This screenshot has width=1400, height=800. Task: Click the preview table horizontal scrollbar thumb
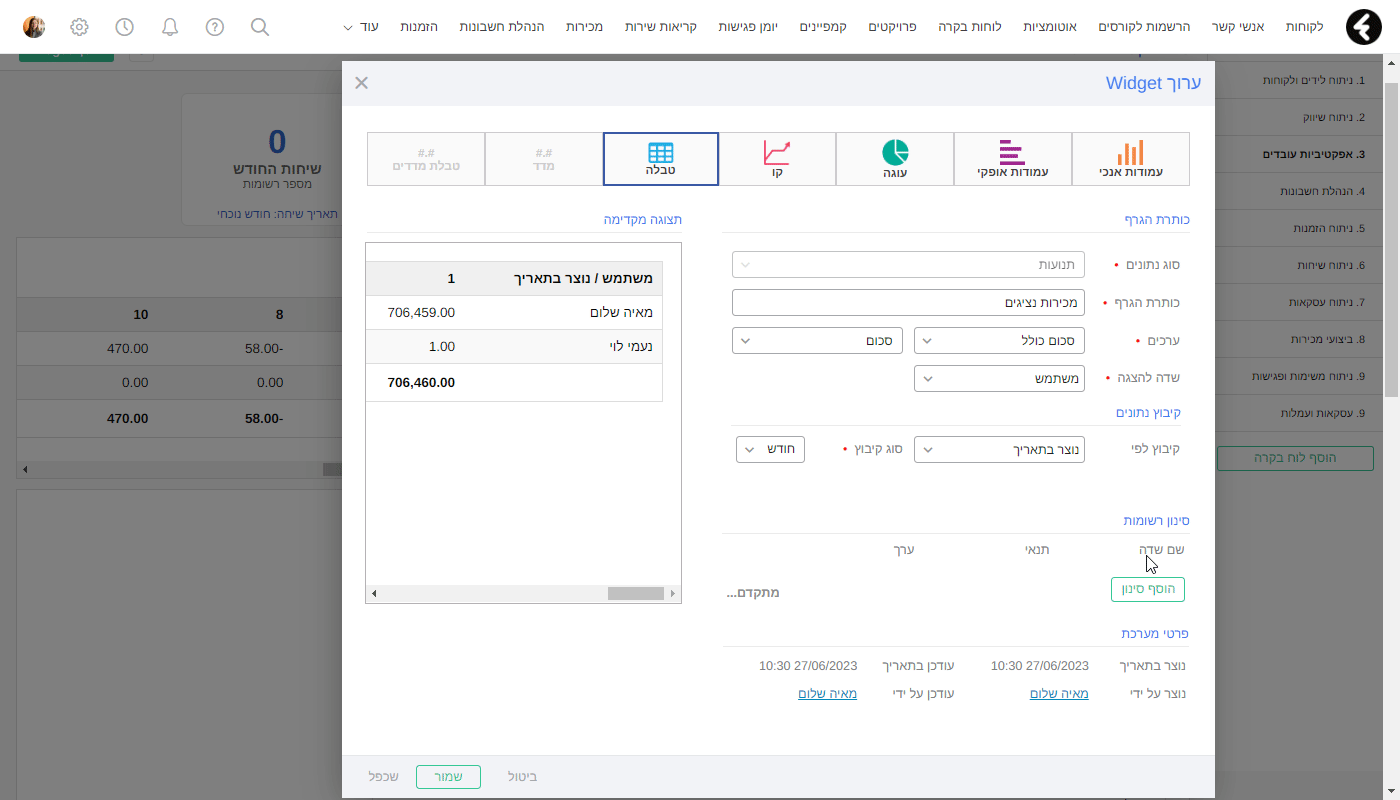(635, 593)
